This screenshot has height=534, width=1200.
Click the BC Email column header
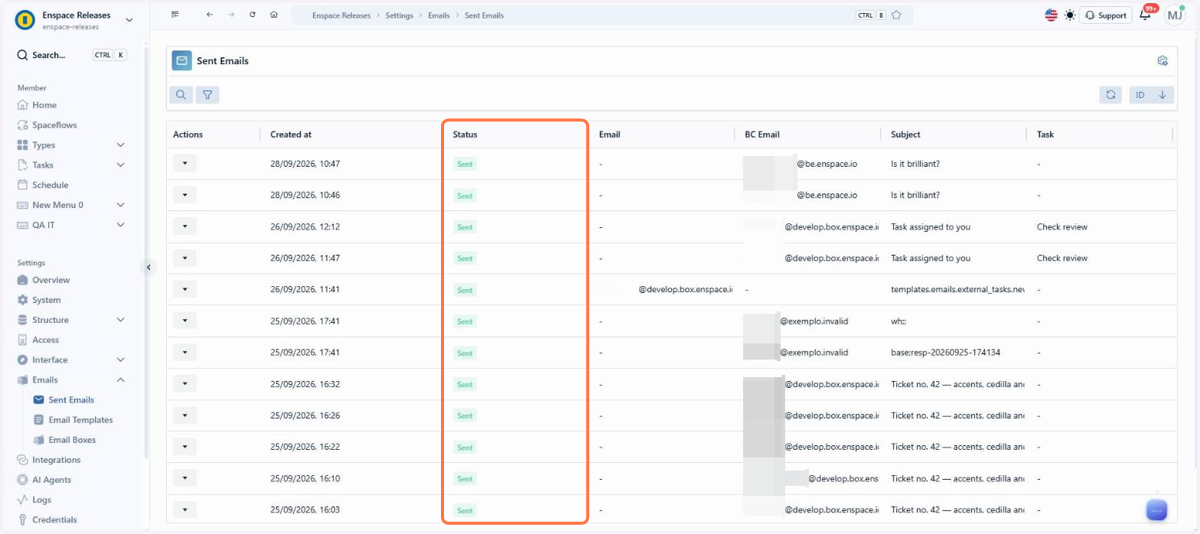(x=762, y=134)
